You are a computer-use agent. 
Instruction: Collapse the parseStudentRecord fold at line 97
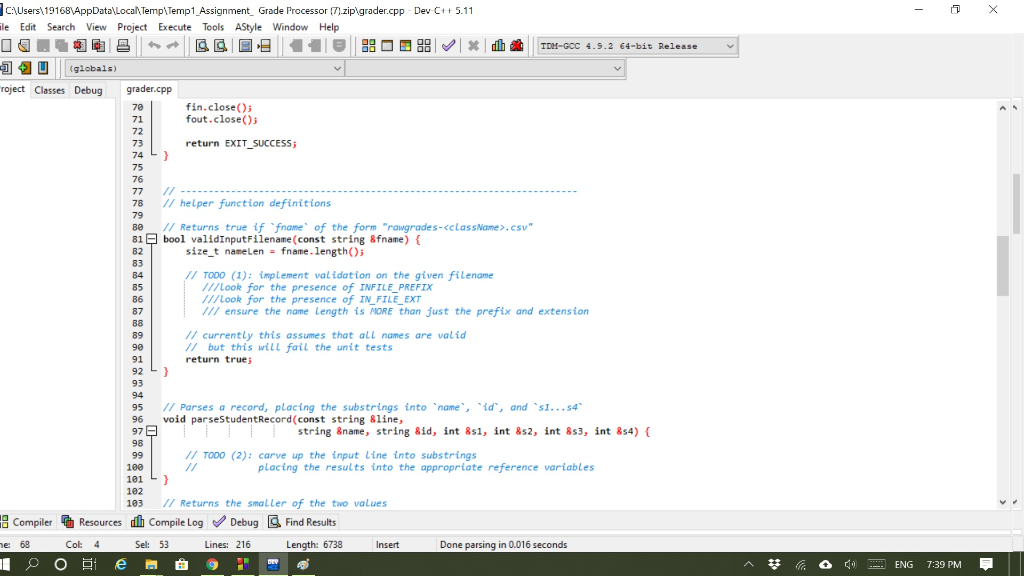152,431
